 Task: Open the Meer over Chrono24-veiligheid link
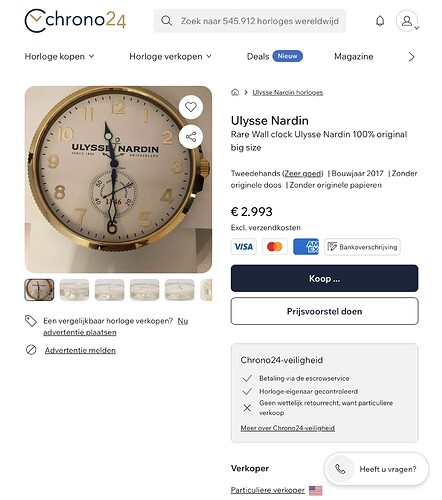pyautogui.click(x=287, y=428)
